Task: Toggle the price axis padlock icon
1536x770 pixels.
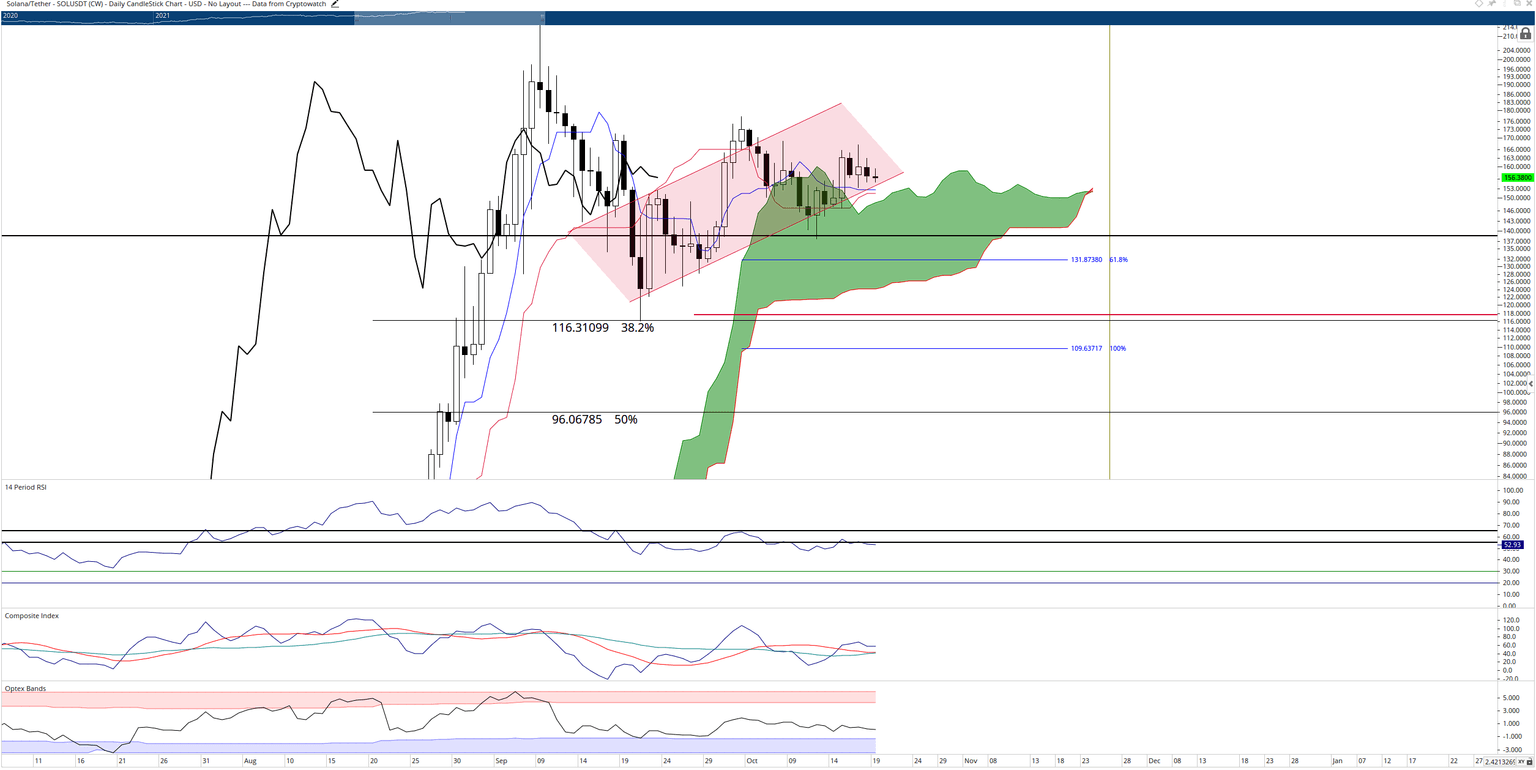Action: 1525,33
